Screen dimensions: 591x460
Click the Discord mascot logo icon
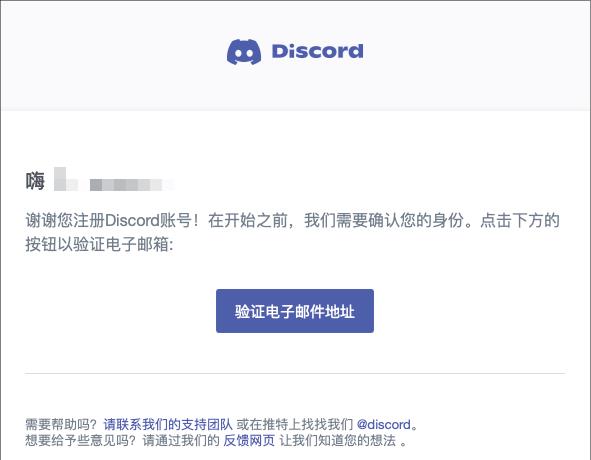pos(244,52)
